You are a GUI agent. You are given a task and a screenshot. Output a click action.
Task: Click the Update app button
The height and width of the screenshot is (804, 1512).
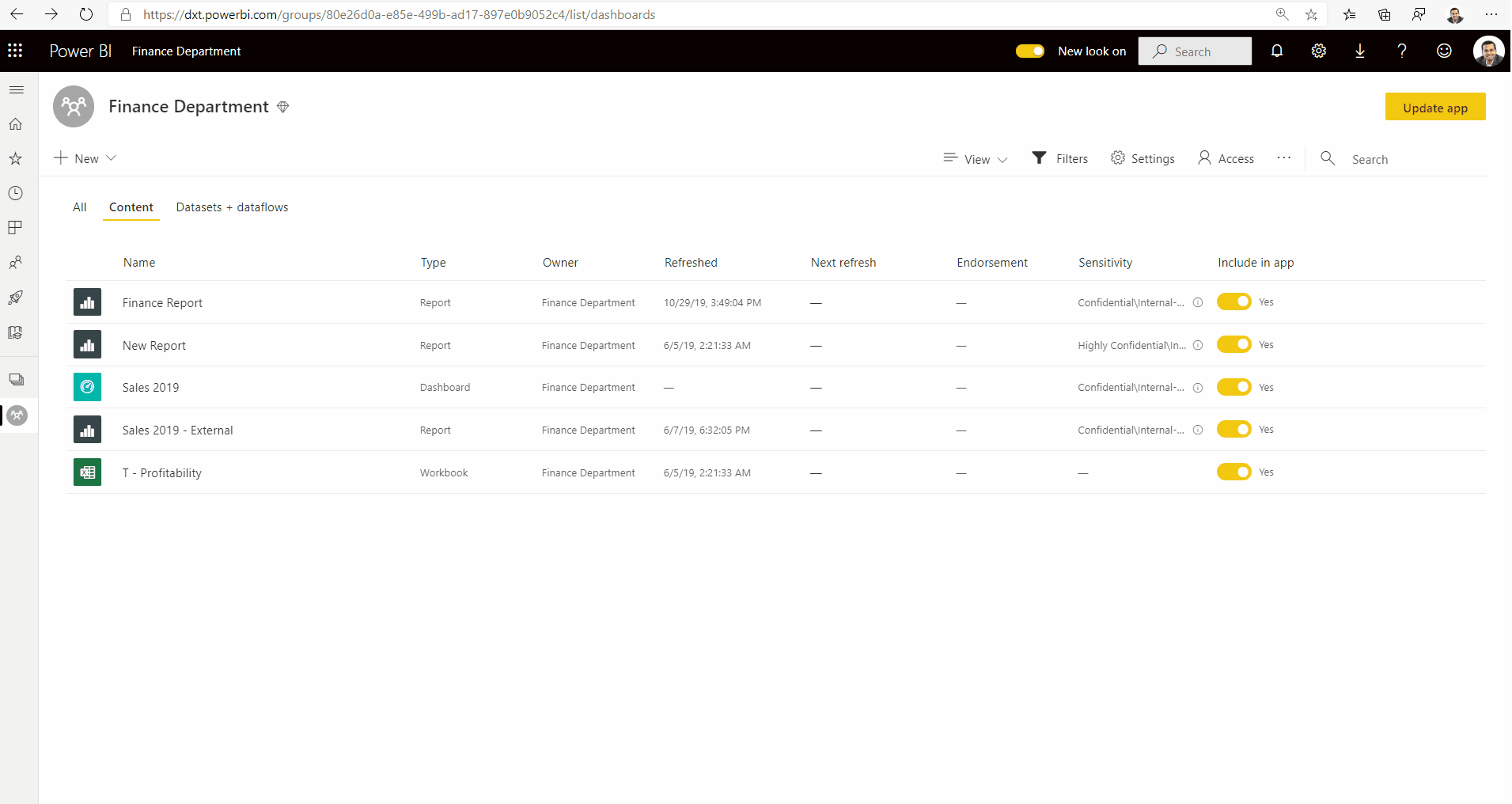tap(1434, 107)
